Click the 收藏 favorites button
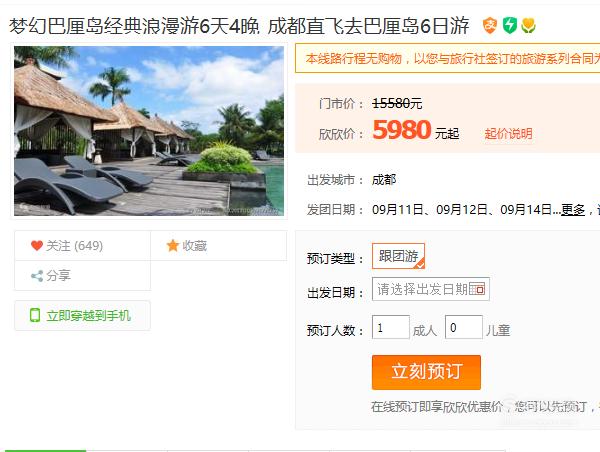The image size is (600, 452). tap(218, 246)
